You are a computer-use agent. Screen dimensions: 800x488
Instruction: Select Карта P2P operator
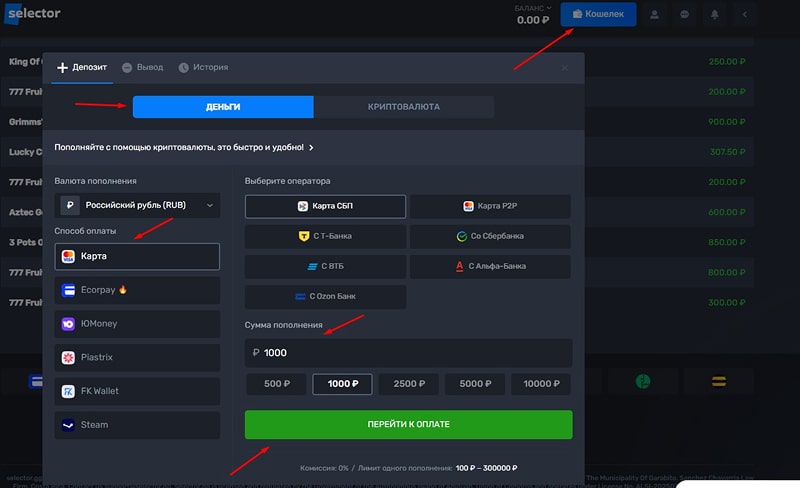[x=490, y=206]
